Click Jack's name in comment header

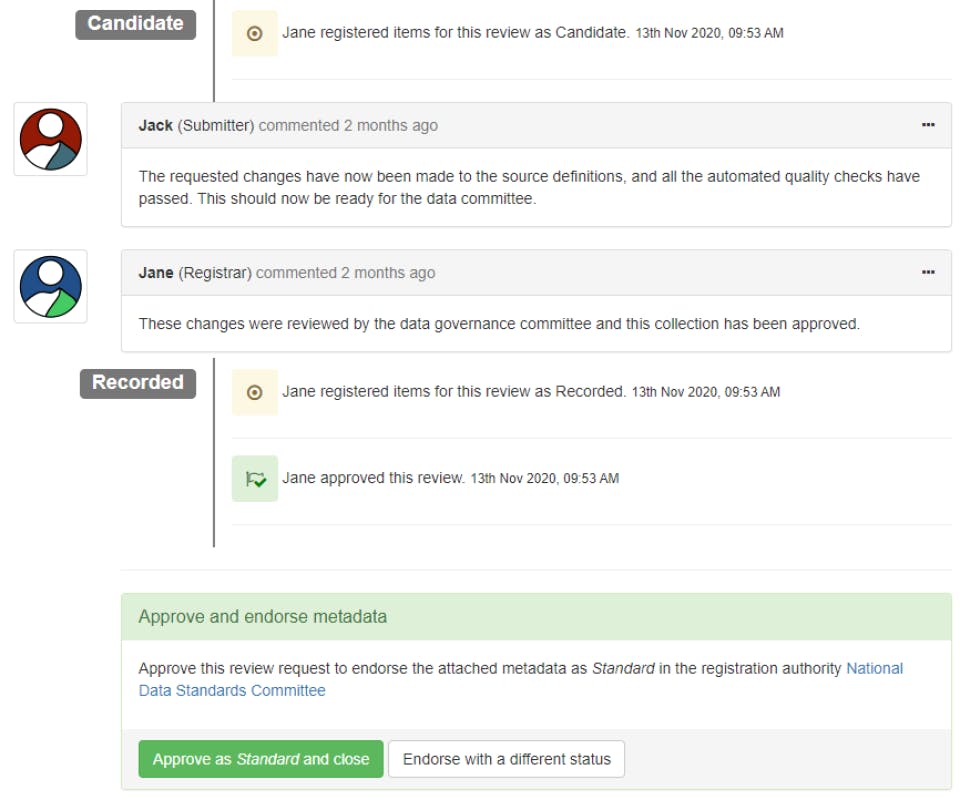click(156, 126)
